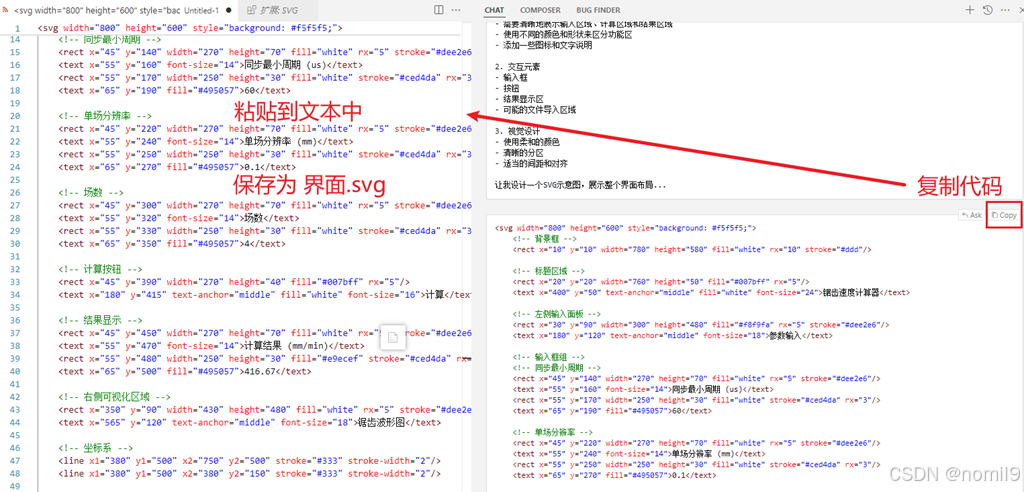Click the unsaved dot on Untitled-1 tab
This screenshot has height=492, width=1024.
click(228, 10)
